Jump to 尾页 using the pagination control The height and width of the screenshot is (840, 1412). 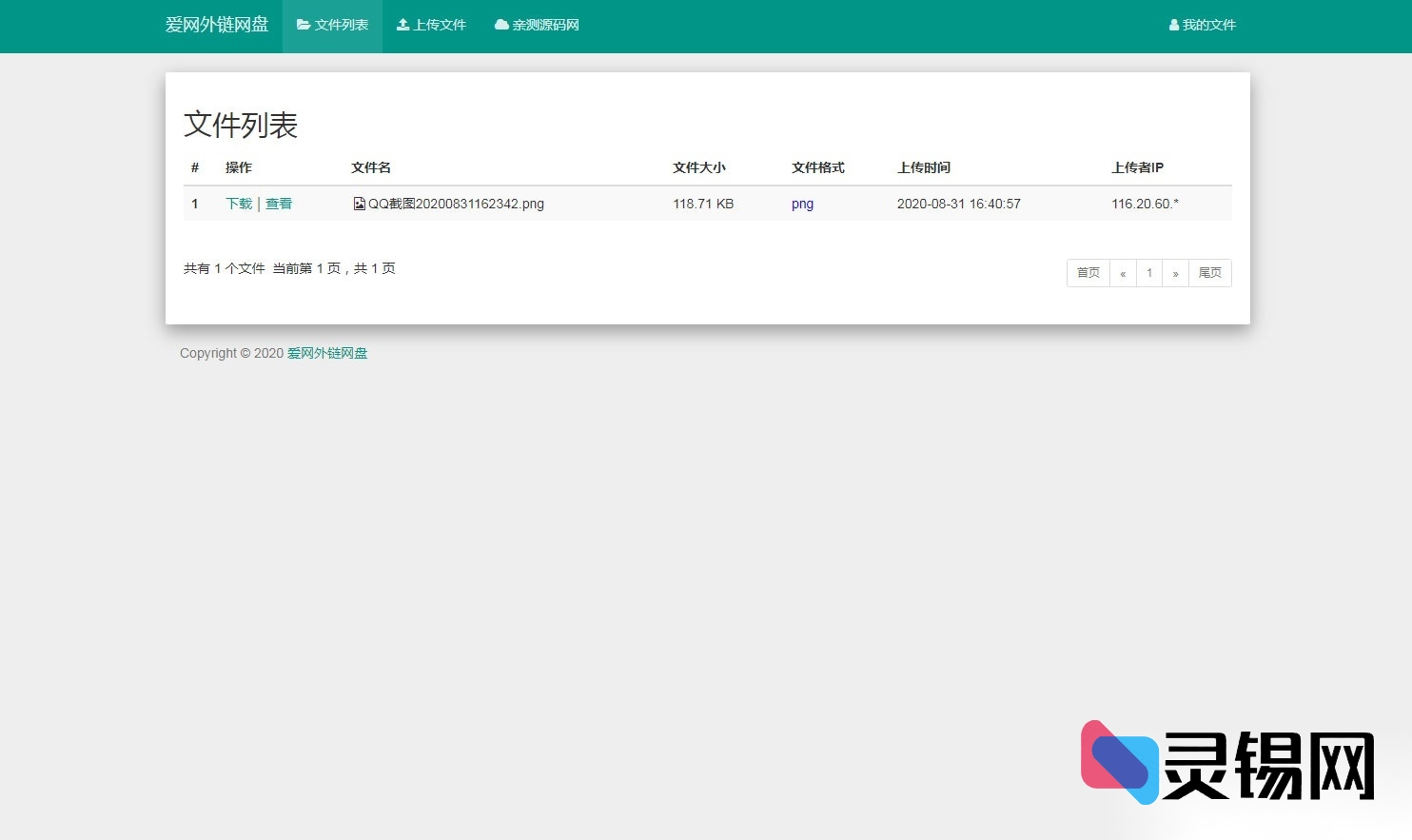[x=1209, y=273]
